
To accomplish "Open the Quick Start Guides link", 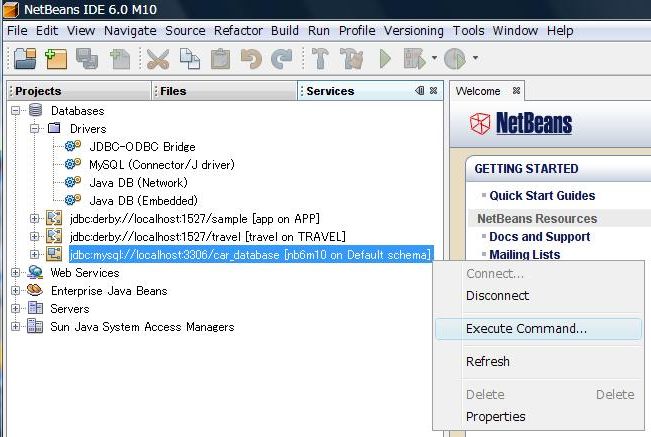I will point(542,196).
